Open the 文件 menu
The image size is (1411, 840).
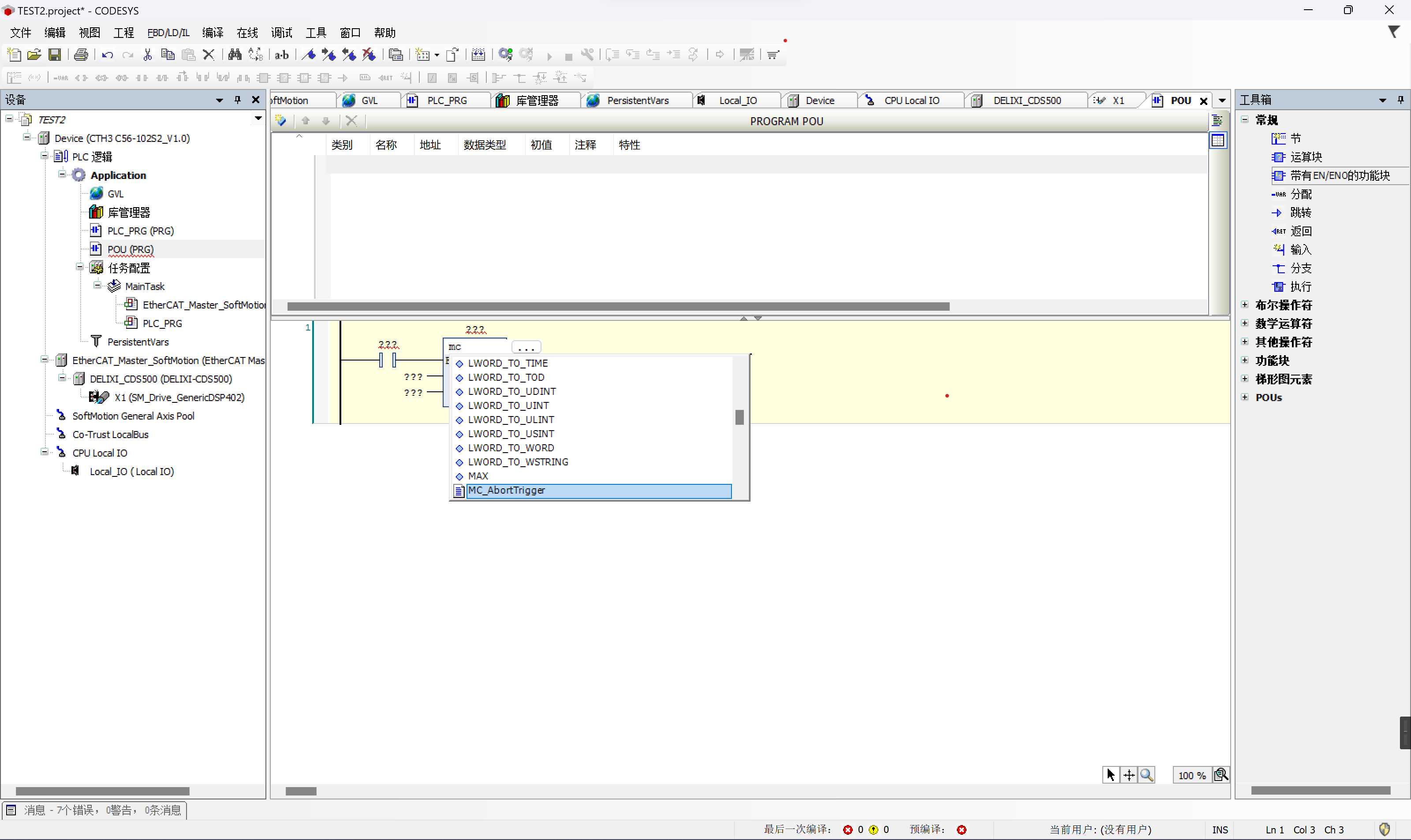click(20, 33)
